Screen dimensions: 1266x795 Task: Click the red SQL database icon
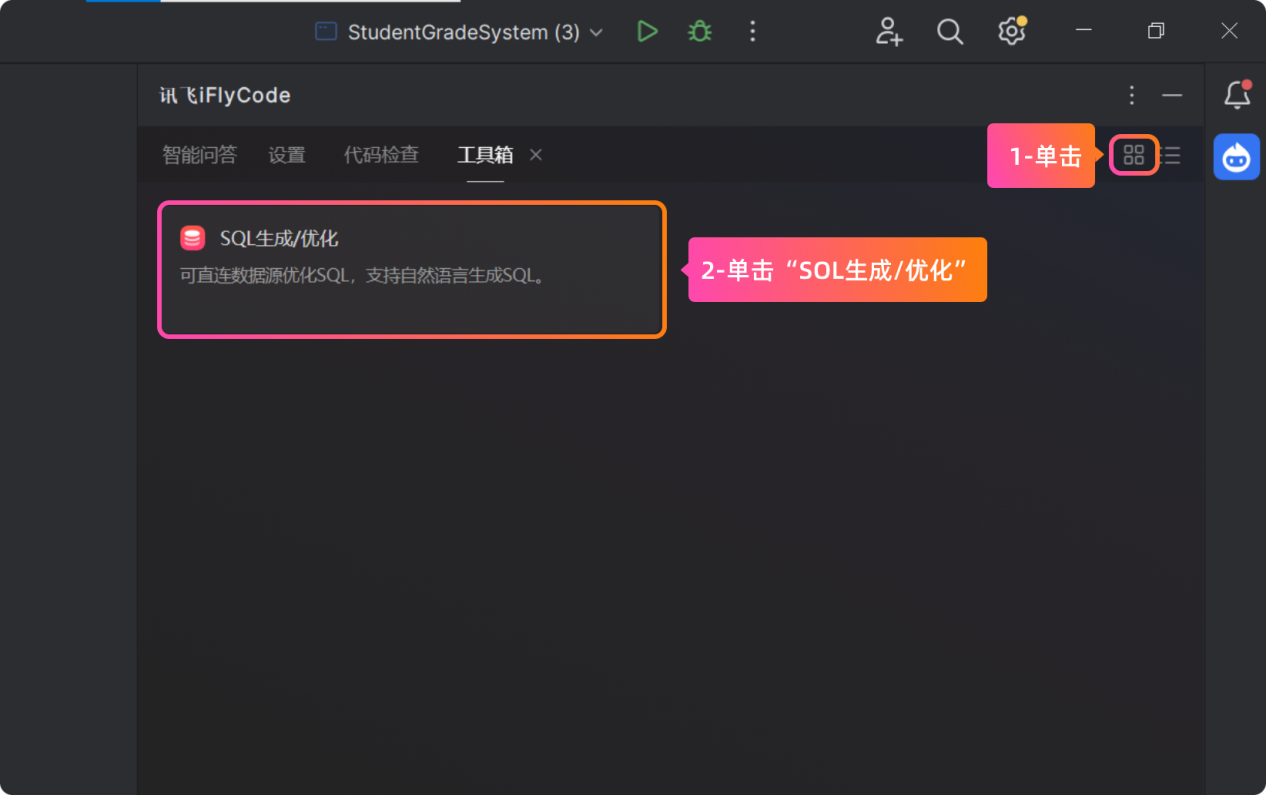[193, 238]
